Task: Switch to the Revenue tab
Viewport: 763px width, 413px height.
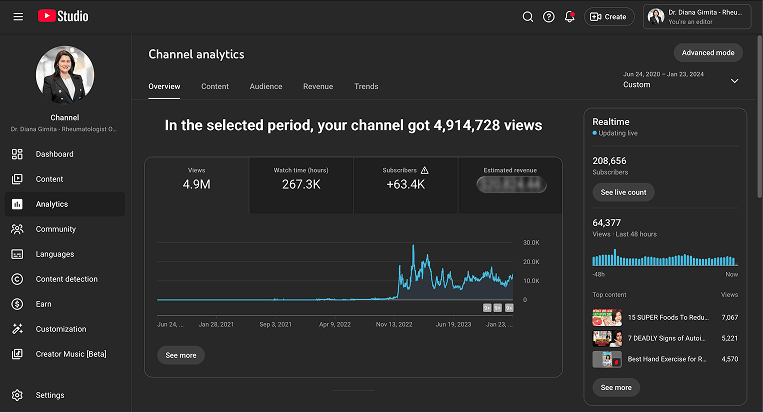Action: [x=318, y=87]
